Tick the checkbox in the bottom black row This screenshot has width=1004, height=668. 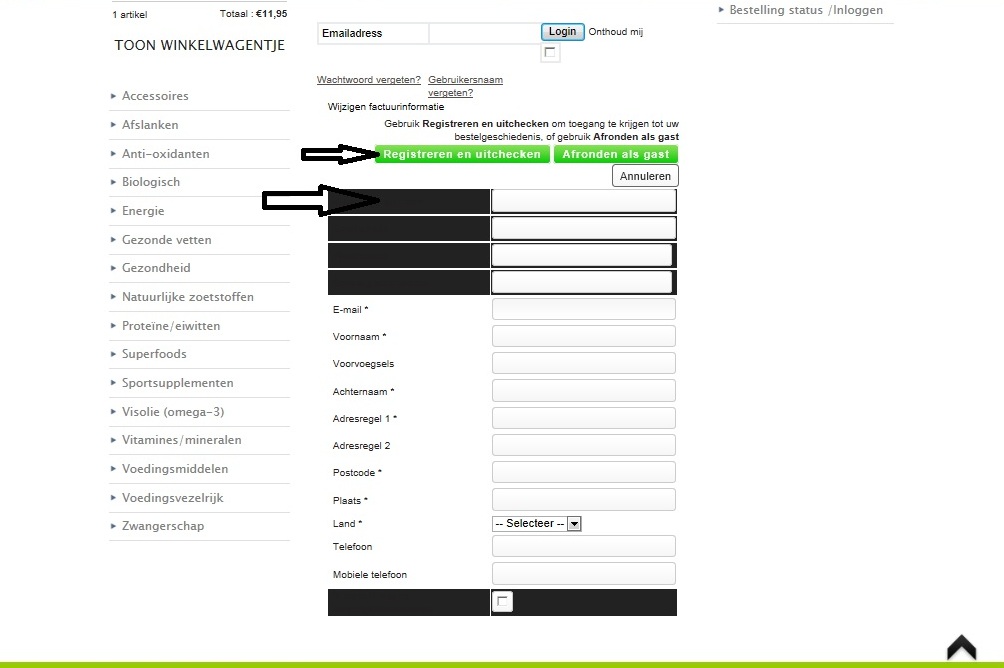click(502, 601)
